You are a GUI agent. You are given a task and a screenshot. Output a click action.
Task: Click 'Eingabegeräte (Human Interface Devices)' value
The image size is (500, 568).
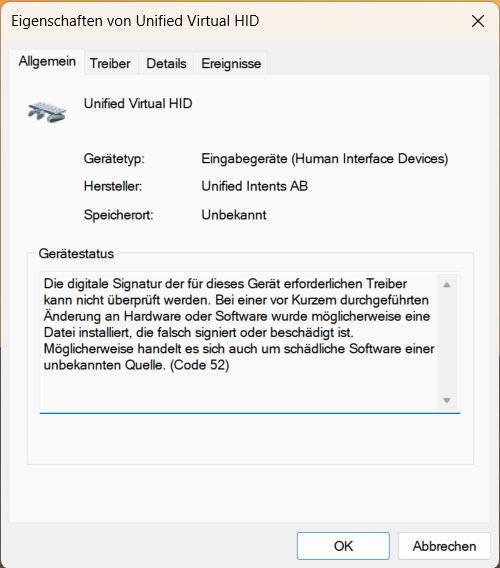(x=325, y=159)
